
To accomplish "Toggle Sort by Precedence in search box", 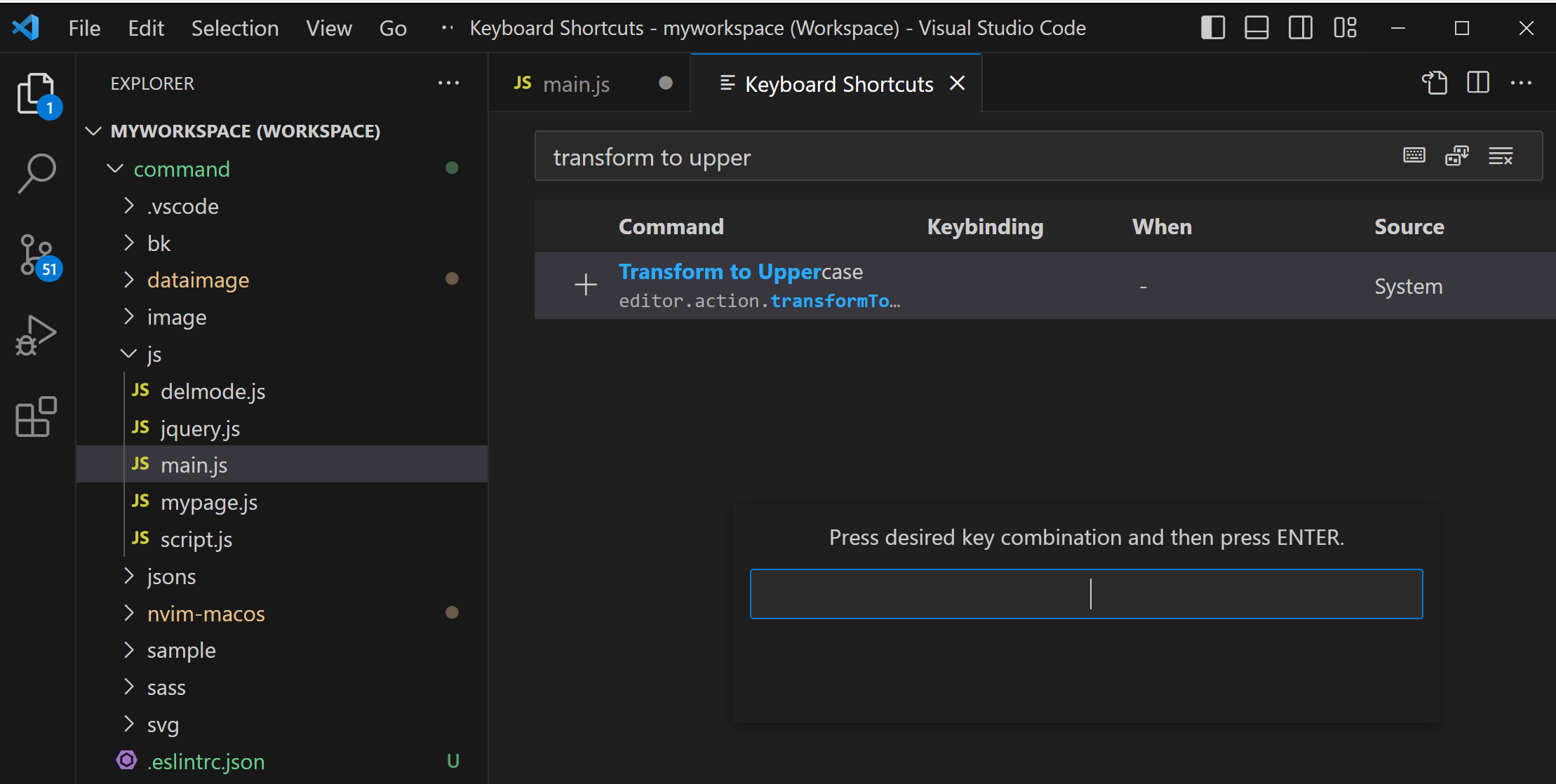I will pyautogui.click(x=1457, y=156).
